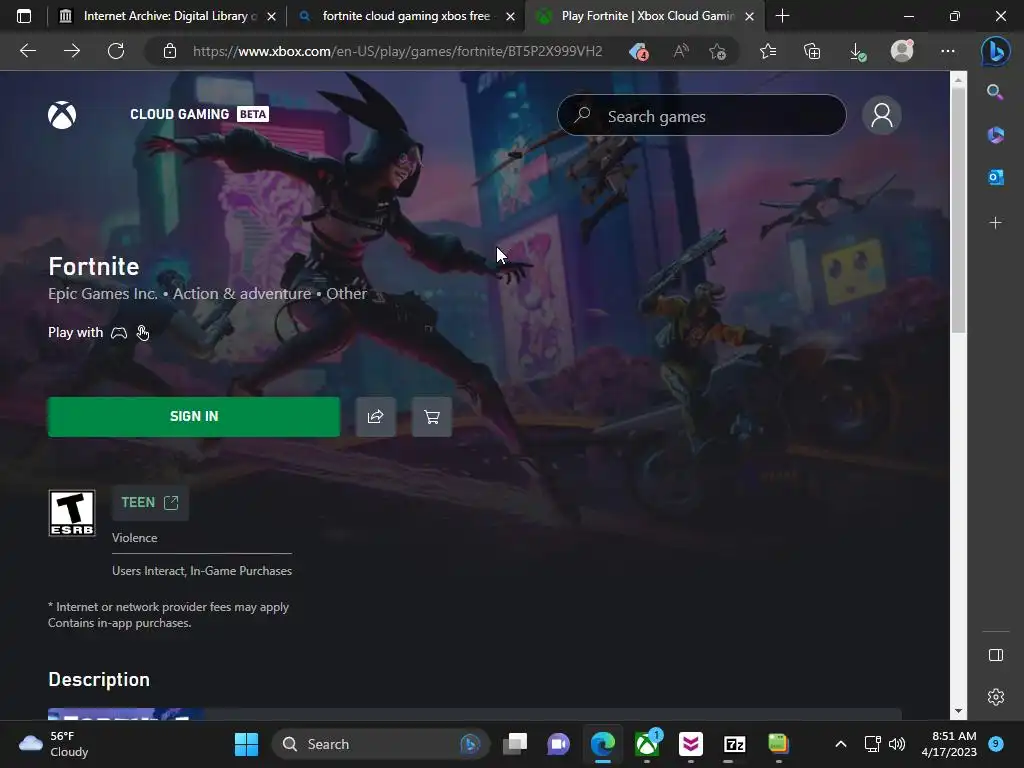Viewport: 1024px width, 768px height.
Task: Click the sidebar Search icon
Action: tap(995, 92)
